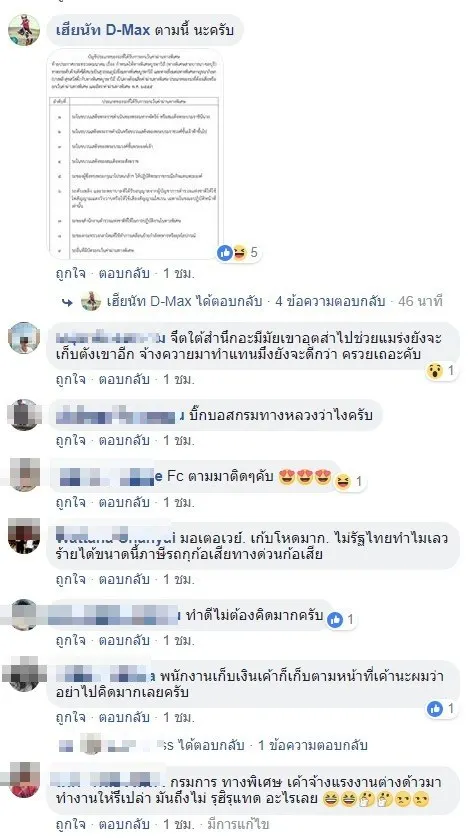Image resolution: width=476 pixels, height=839 pixels.
Task: Click ถูกใจ under the บิ๊กบอสกรมทางหลวง comment
Action: 71,441
